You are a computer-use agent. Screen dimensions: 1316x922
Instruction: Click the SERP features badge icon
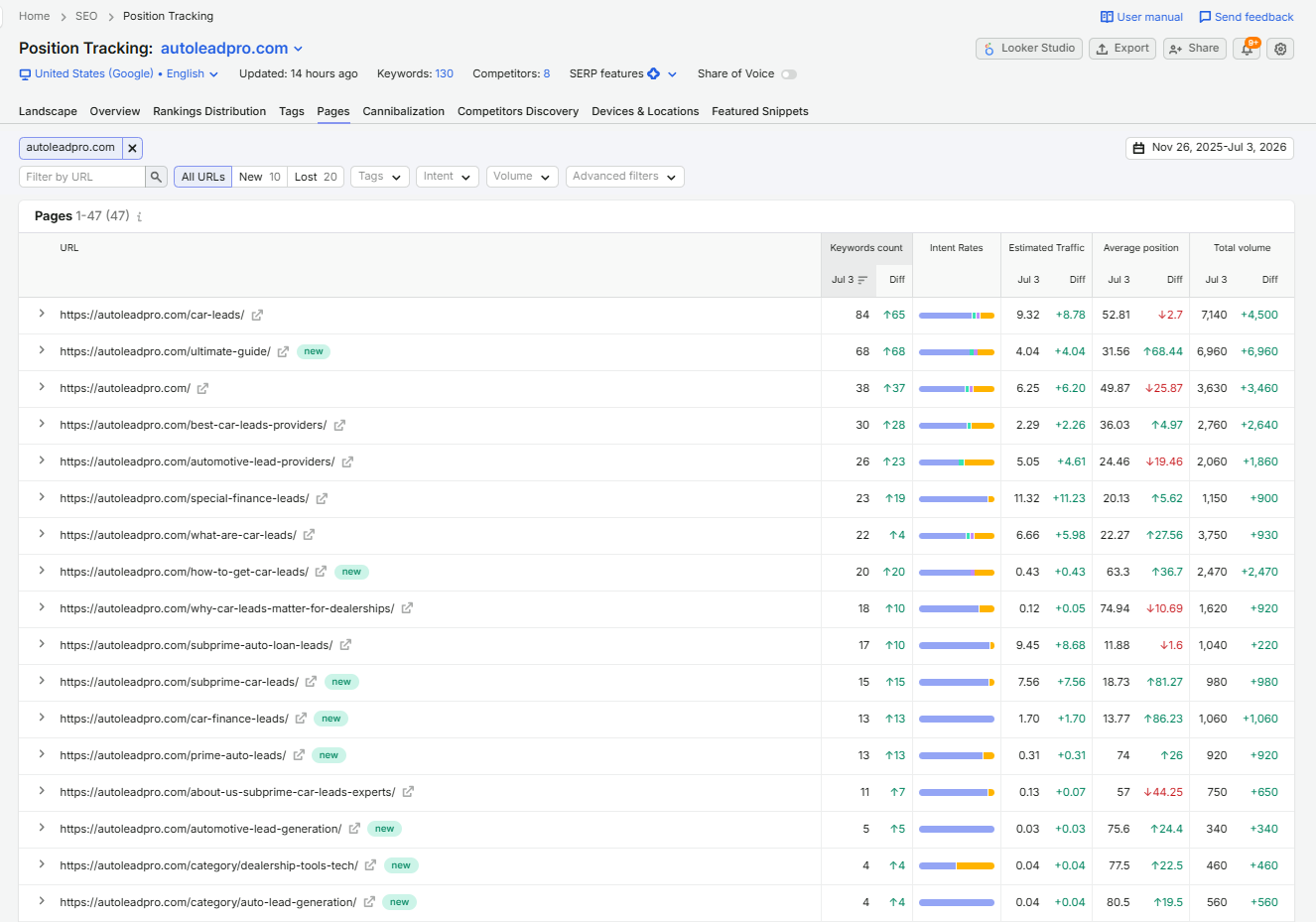654,73
